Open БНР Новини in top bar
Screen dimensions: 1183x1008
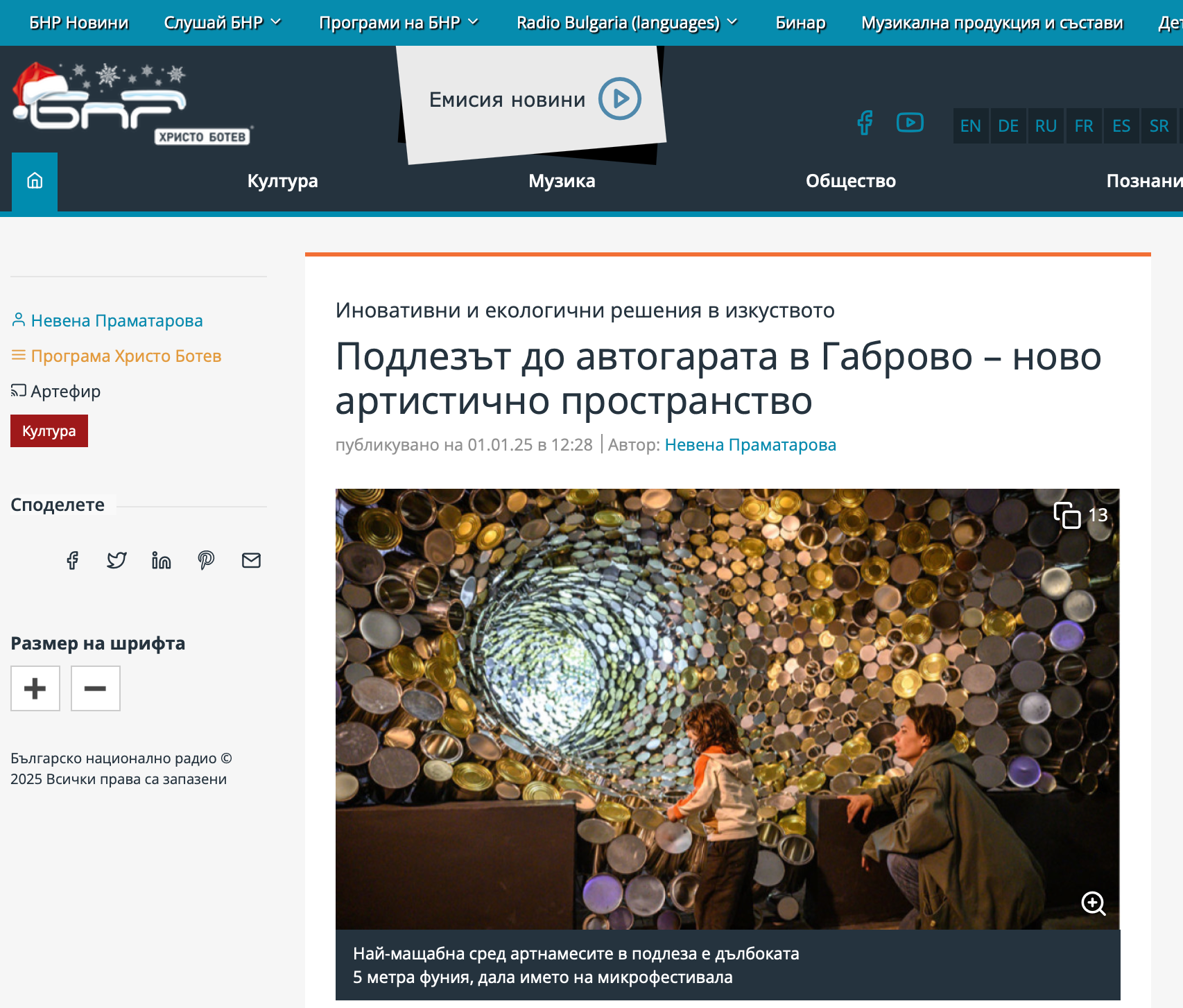(x=79, y=23)
